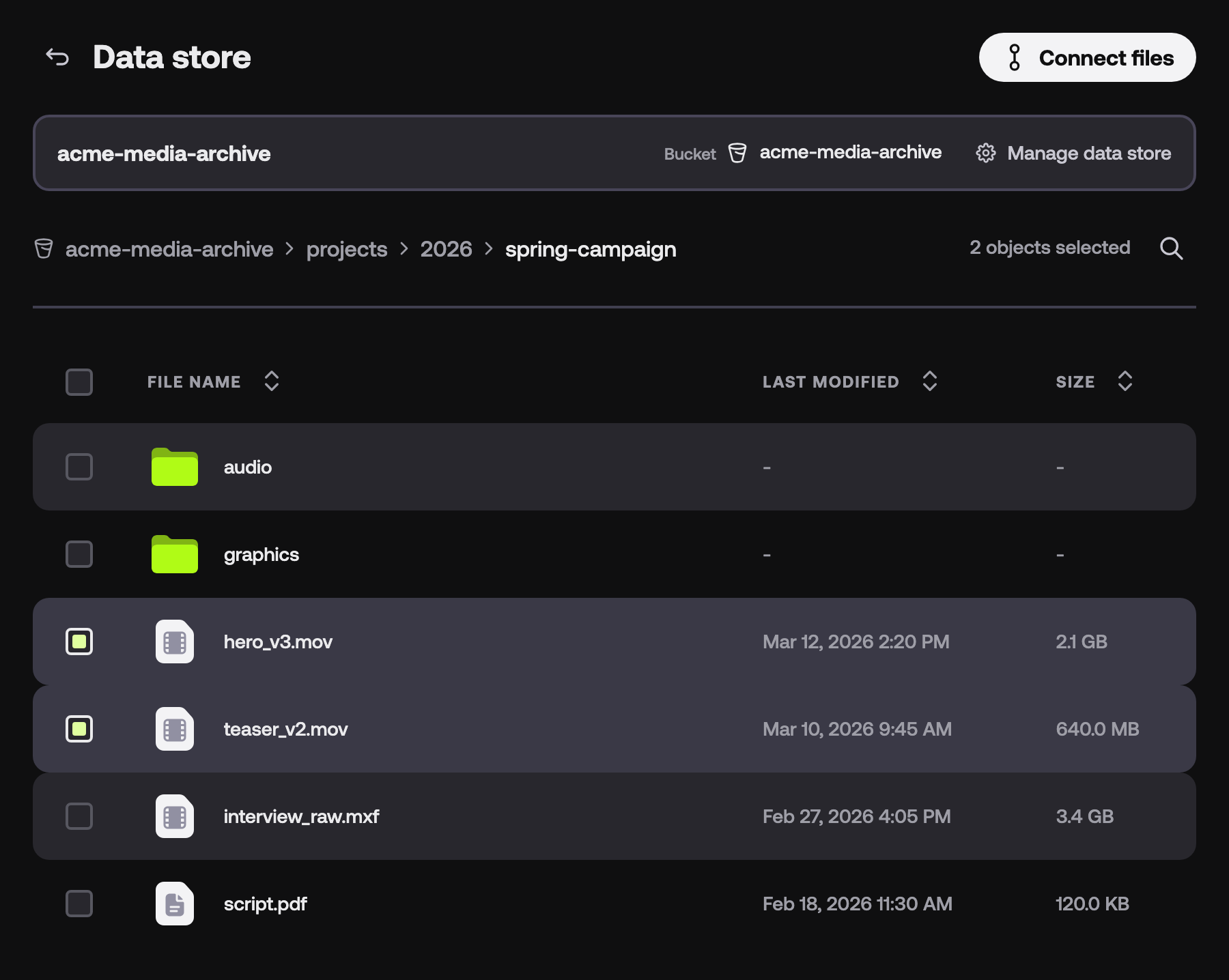Sort by File Name using the sort arrows
The width and height of the screenshot is (1229, 980).
(x=272, y=381)
